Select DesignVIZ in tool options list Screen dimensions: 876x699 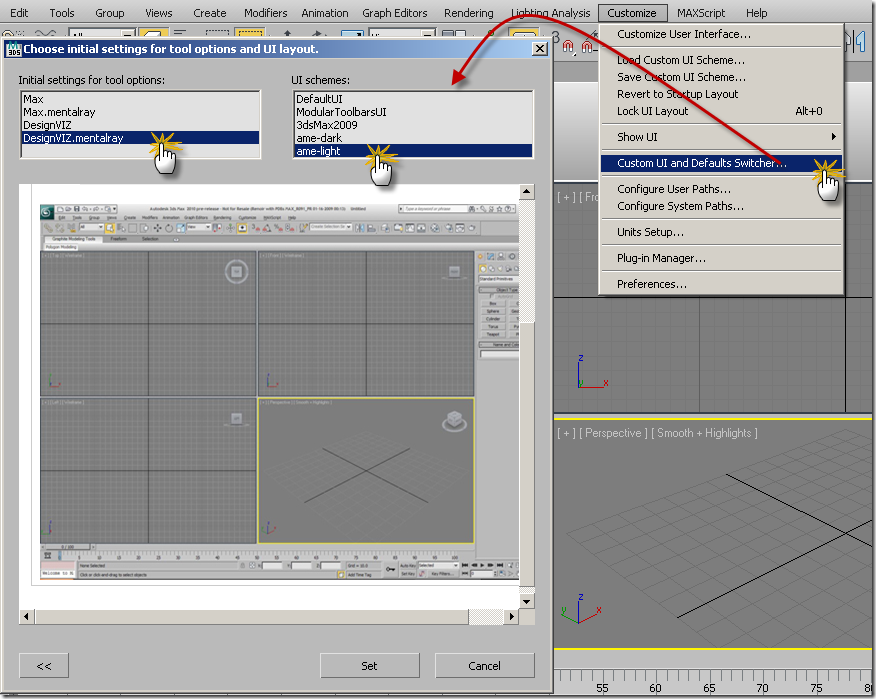point(140,125)
